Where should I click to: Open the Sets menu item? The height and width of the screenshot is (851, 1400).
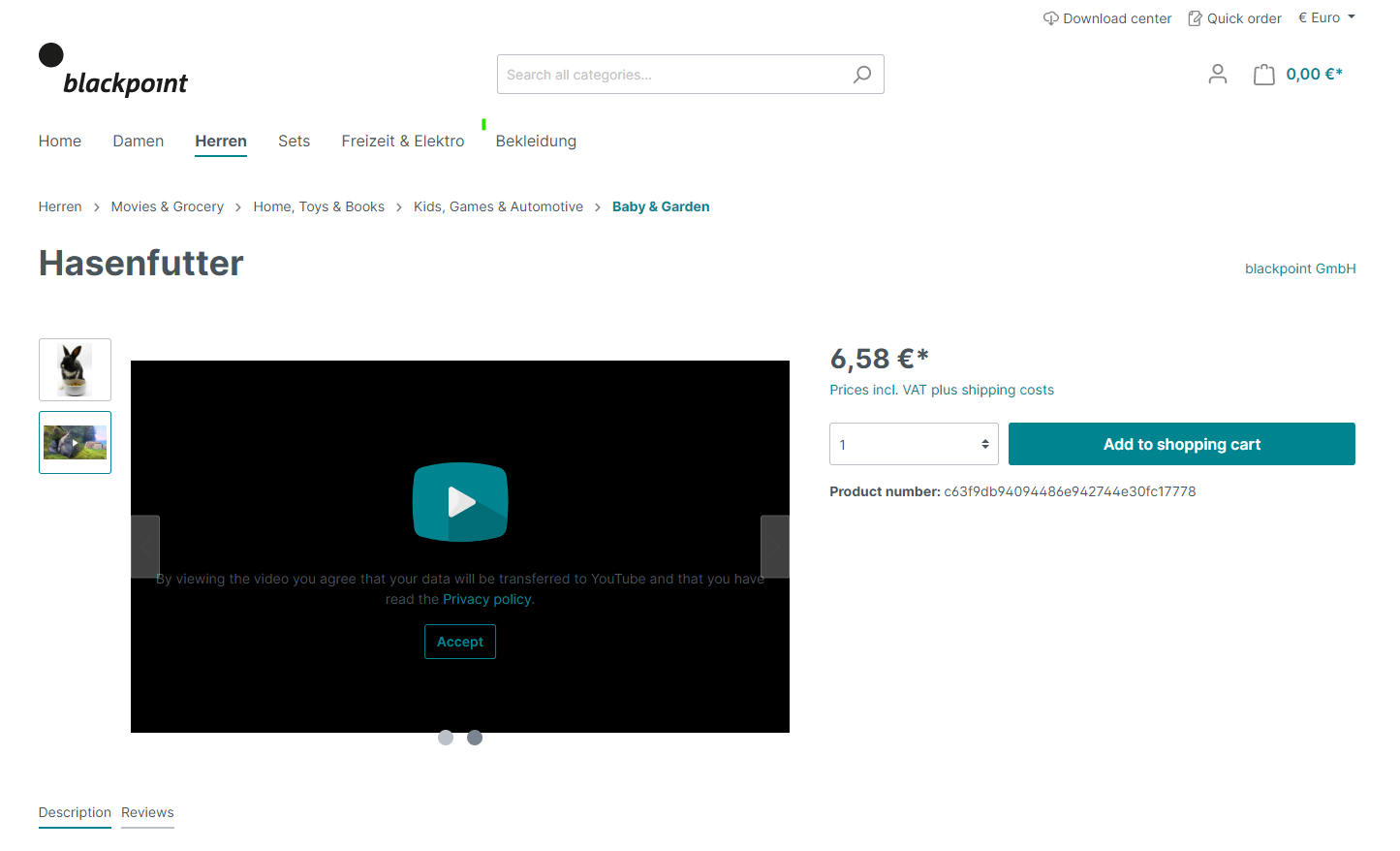click(295, 141)
